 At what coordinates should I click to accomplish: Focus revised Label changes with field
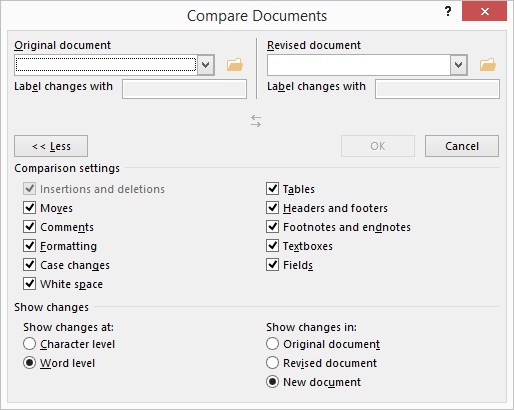click(437, 89)
